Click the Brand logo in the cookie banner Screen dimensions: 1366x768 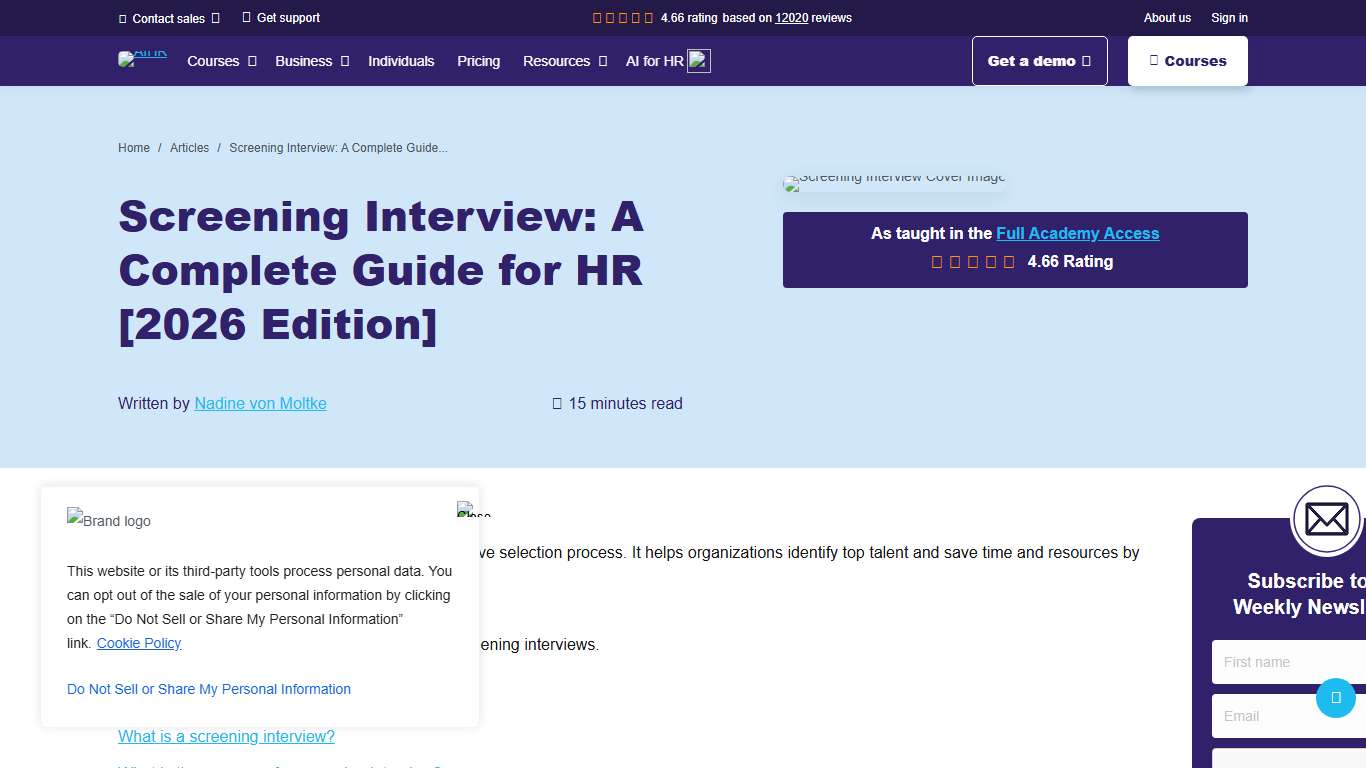tap(108, 520)
